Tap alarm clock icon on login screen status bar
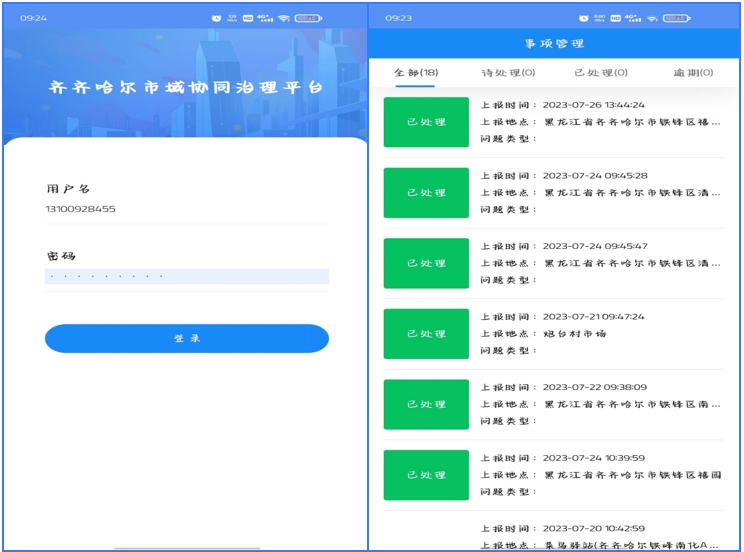This screenshot has width=744, height=552. click(217, 18)
